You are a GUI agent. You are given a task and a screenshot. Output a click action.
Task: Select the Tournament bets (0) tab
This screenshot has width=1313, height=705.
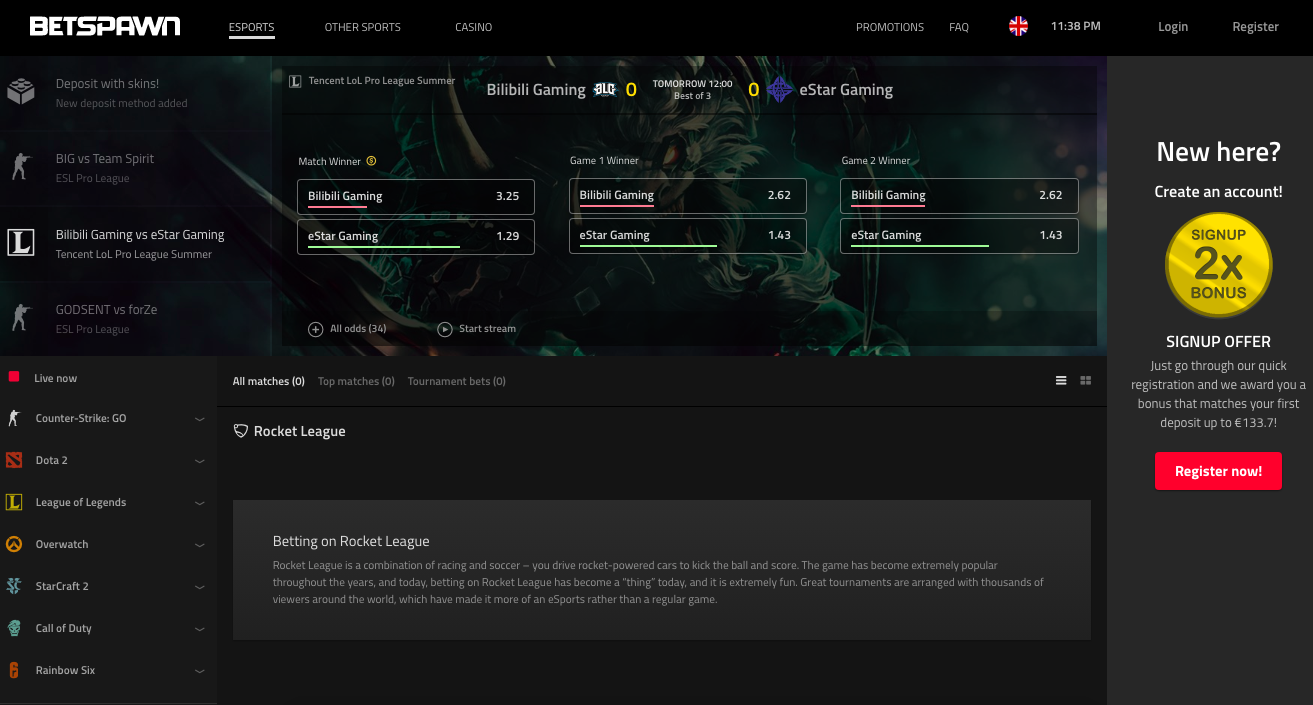coord(457,381)
